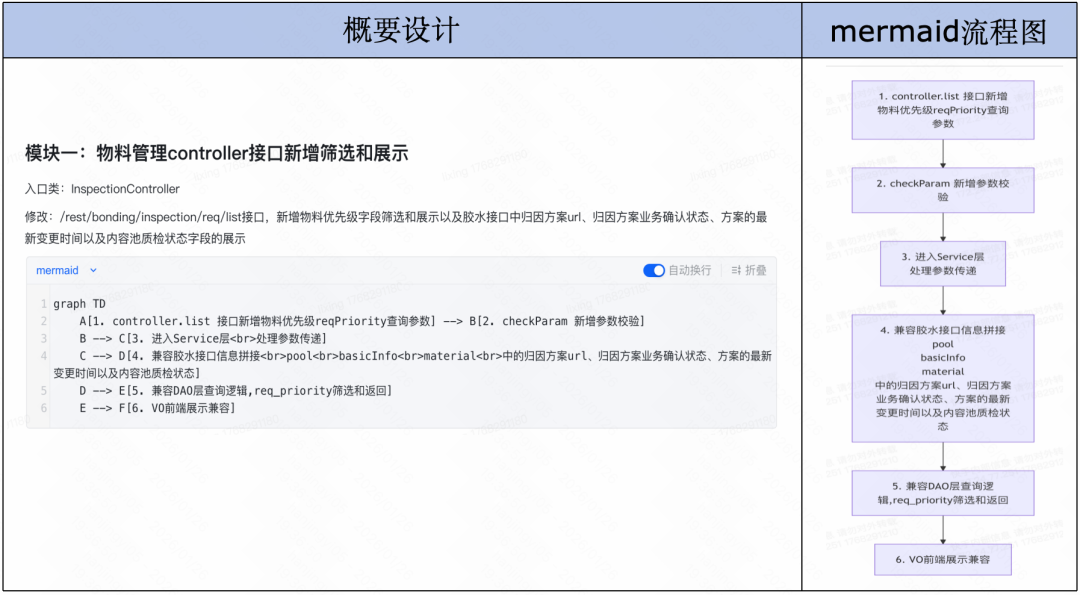Turn off the blue toggle in code header
The height and width of the screenshot is (595, 1080).
654,270
